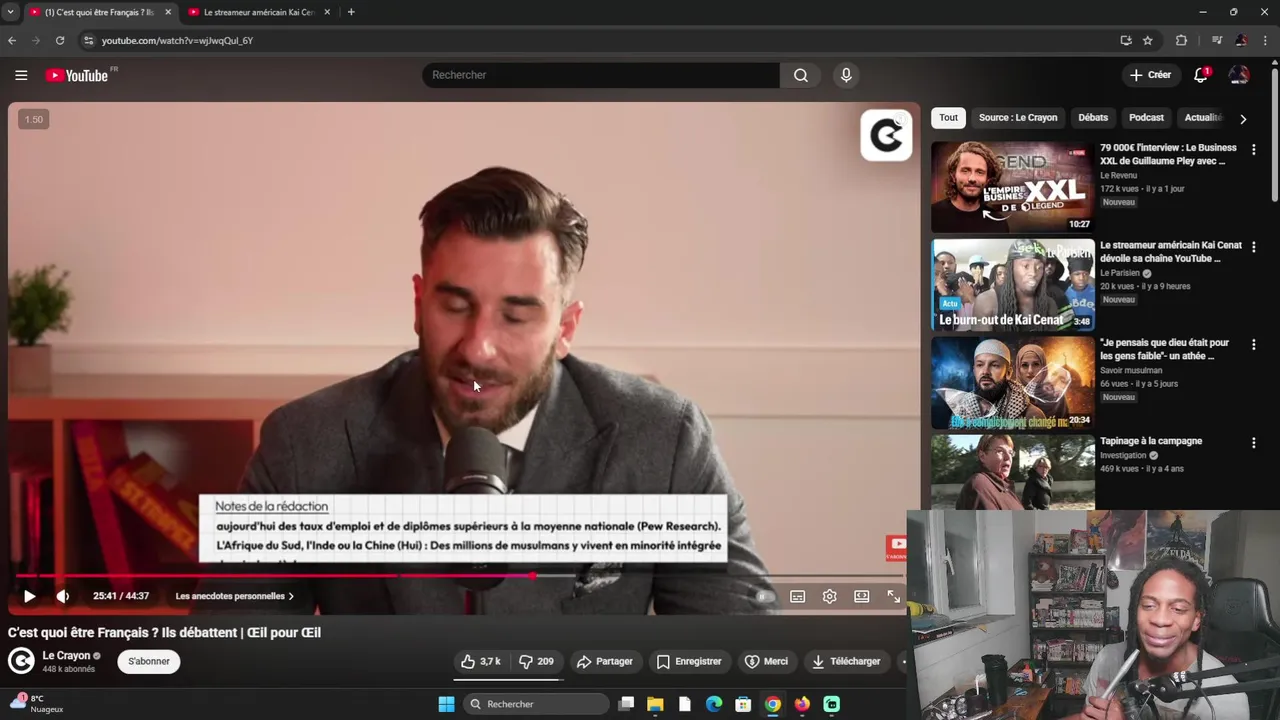The image size is (1280, 720).
Task: Start voice search with microphone icon
Action: (x=846, y=75)
